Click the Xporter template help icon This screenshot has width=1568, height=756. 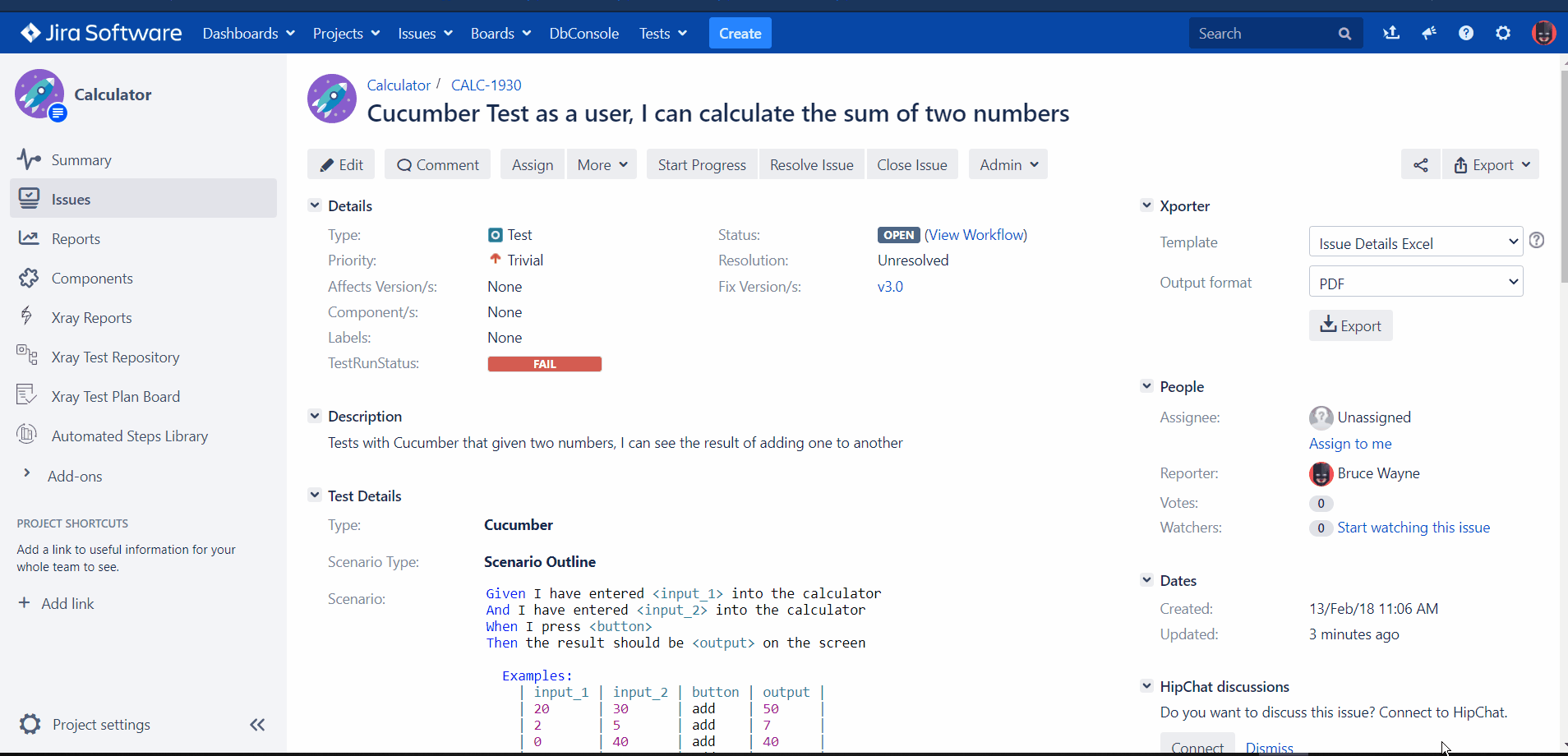[1536, 240]
